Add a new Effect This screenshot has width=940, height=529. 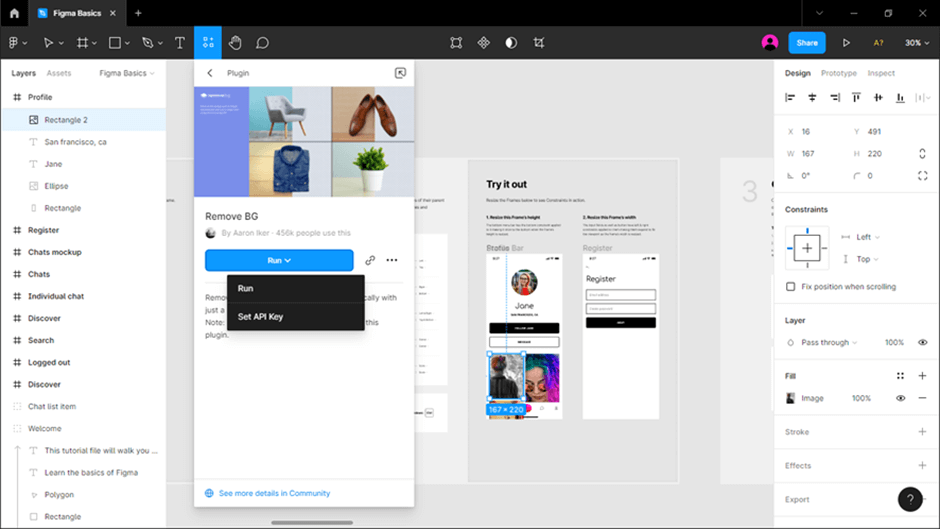(922, 465)
